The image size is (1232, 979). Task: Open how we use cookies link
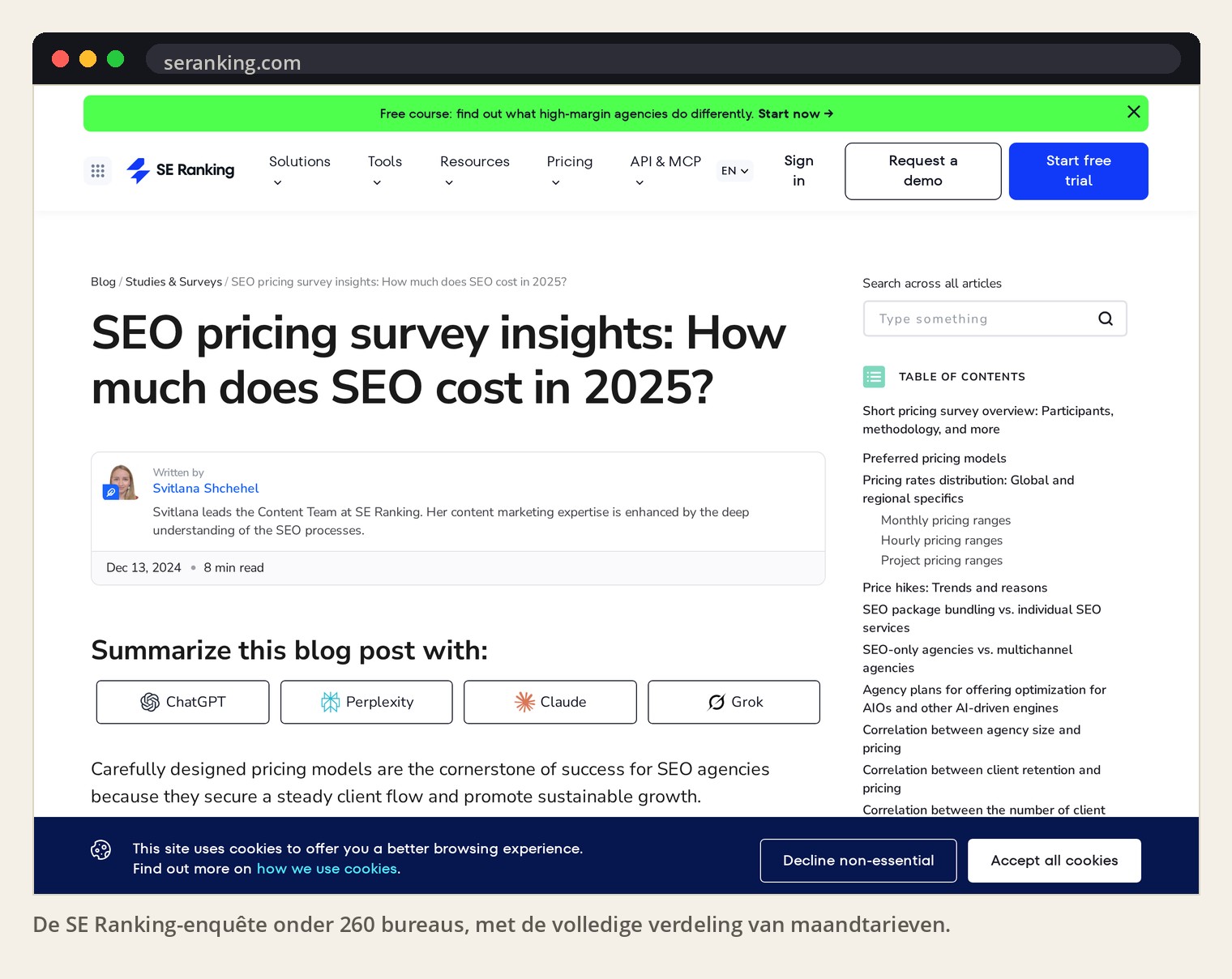click(327, 869)
